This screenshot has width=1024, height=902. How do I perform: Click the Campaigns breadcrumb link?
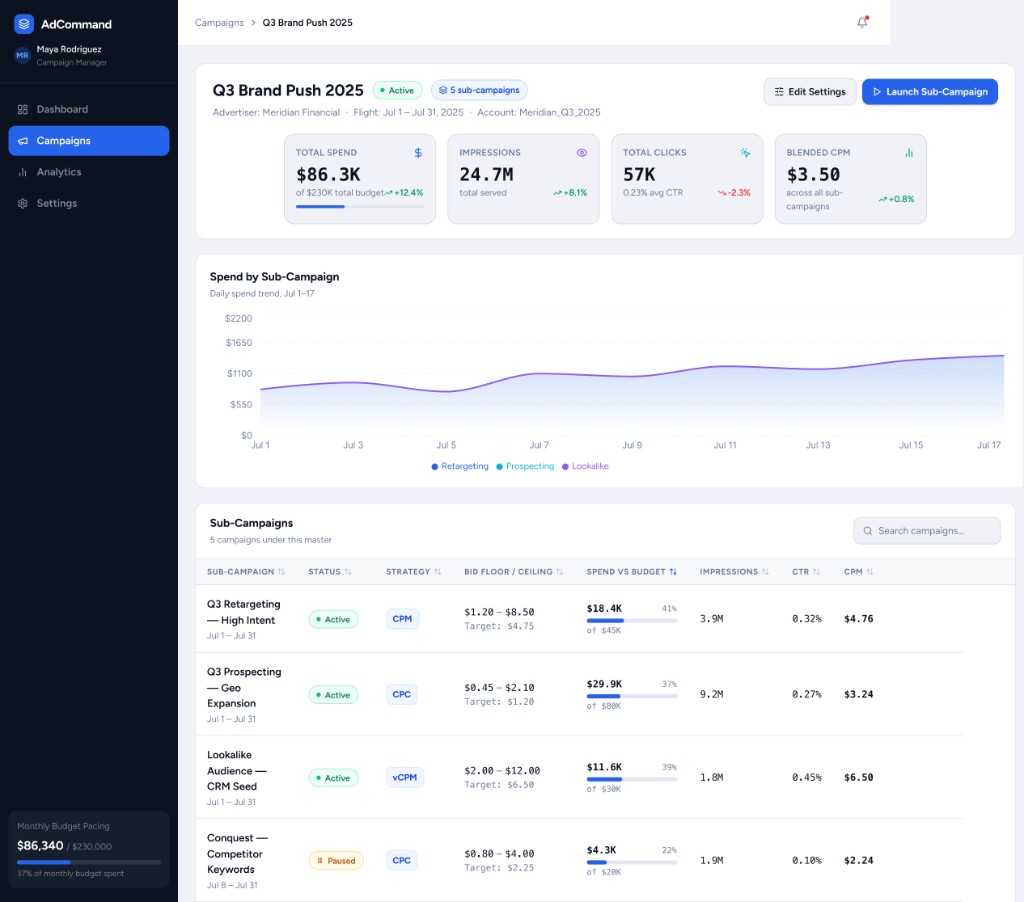tap(219, 23)
